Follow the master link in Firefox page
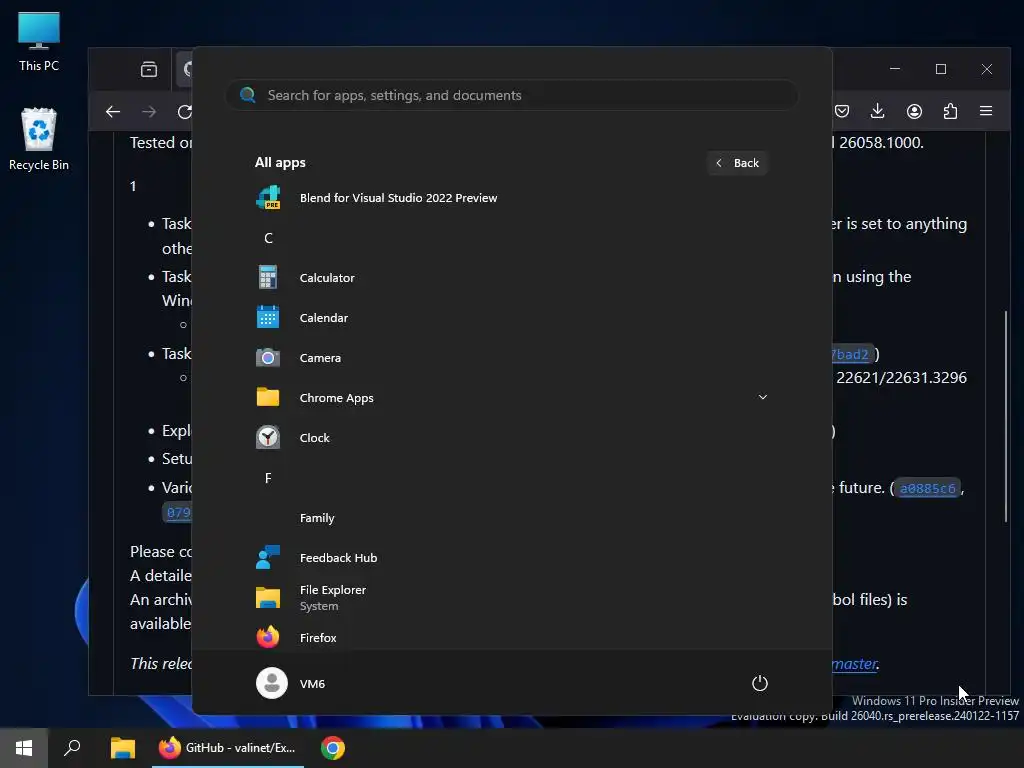The height and width of the screenshot is (768, 1024). point(855,664)
